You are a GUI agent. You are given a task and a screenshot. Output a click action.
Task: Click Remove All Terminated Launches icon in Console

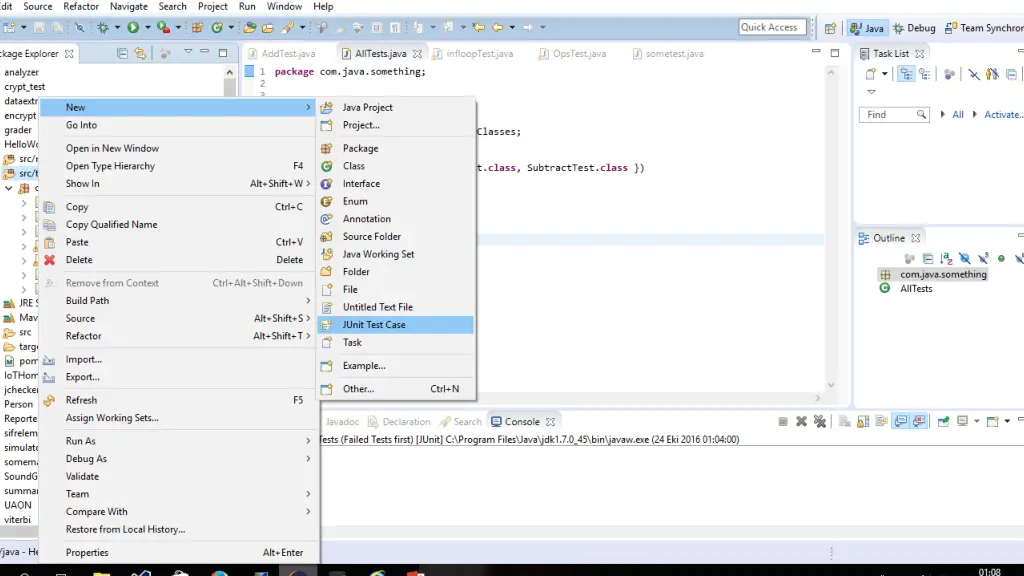820,422
